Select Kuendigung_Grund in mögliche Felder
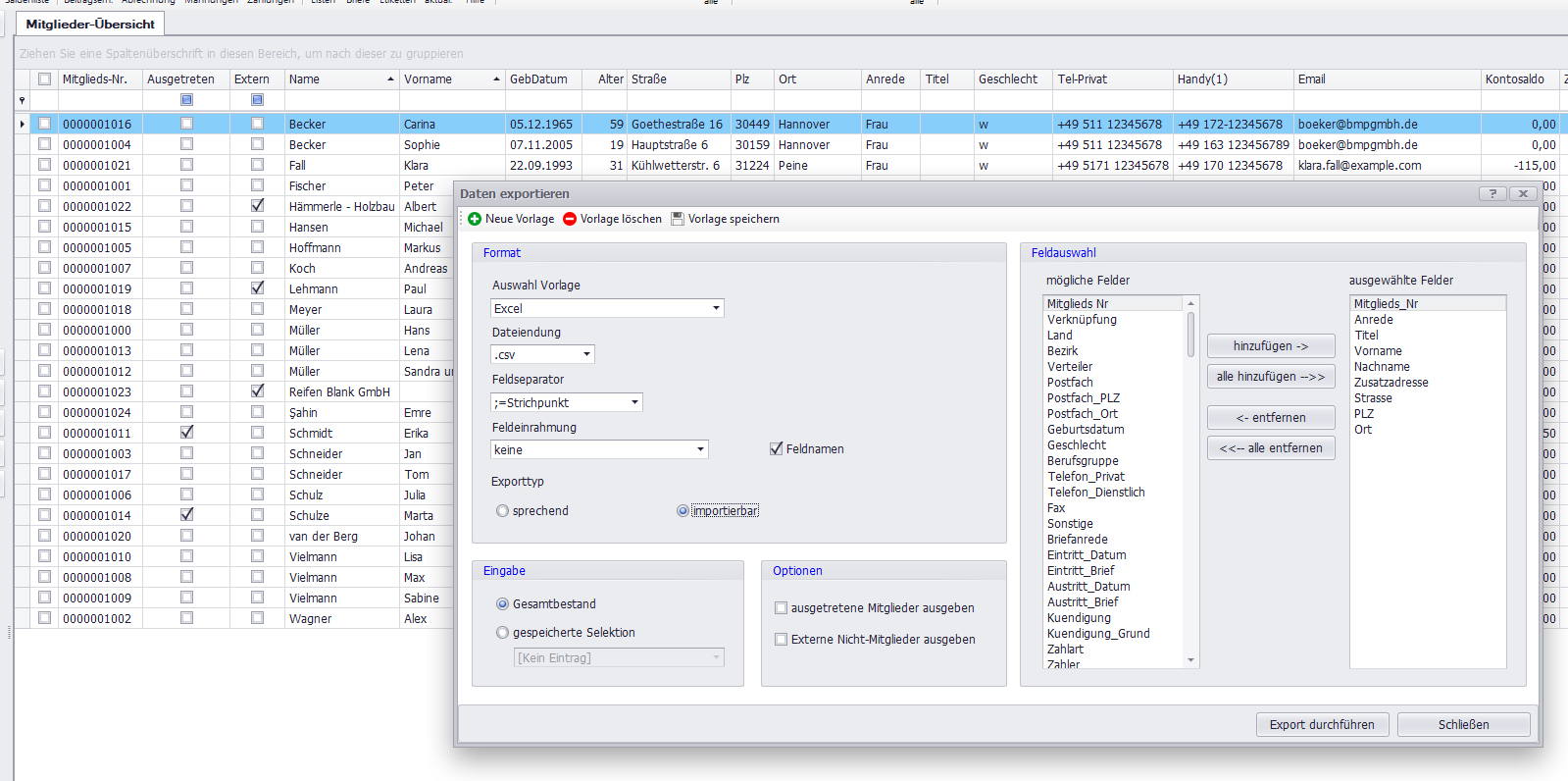Viewport: 1568px width, 781px height. [1098, 633]
